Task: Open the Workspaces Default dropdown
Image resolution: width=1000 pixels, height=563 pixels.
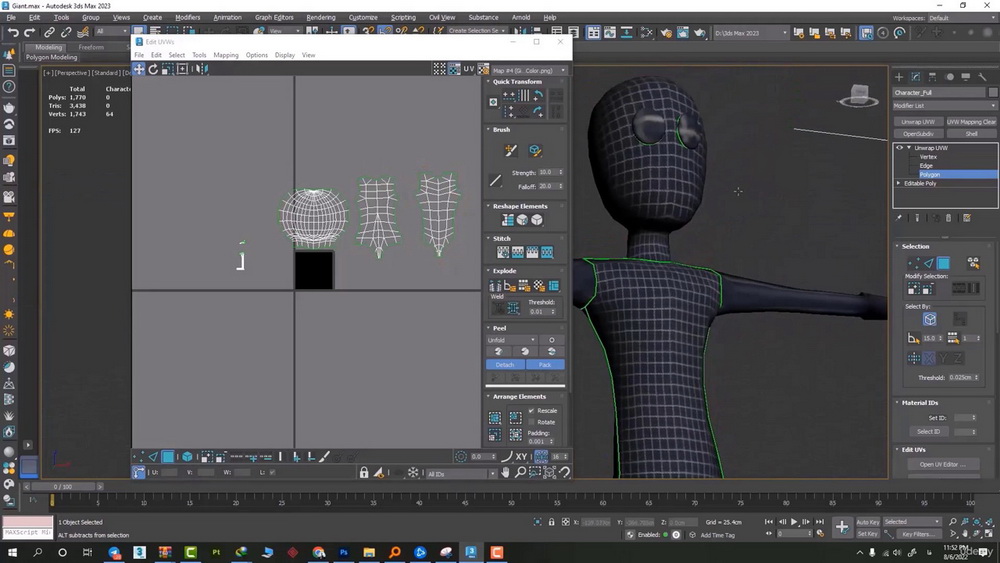Action: [x=960, y=18]
